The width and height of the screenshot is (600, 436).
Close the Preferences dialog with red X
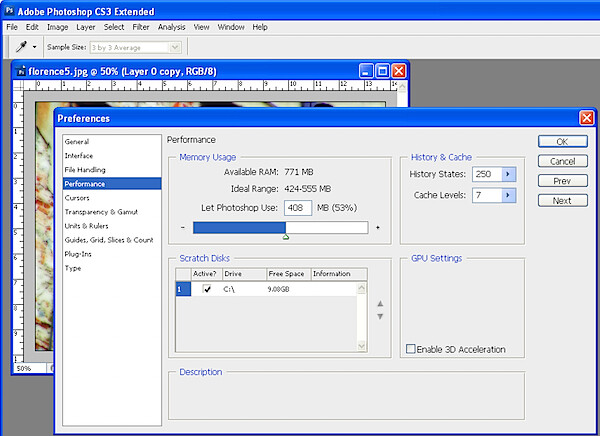pos(587,118)
